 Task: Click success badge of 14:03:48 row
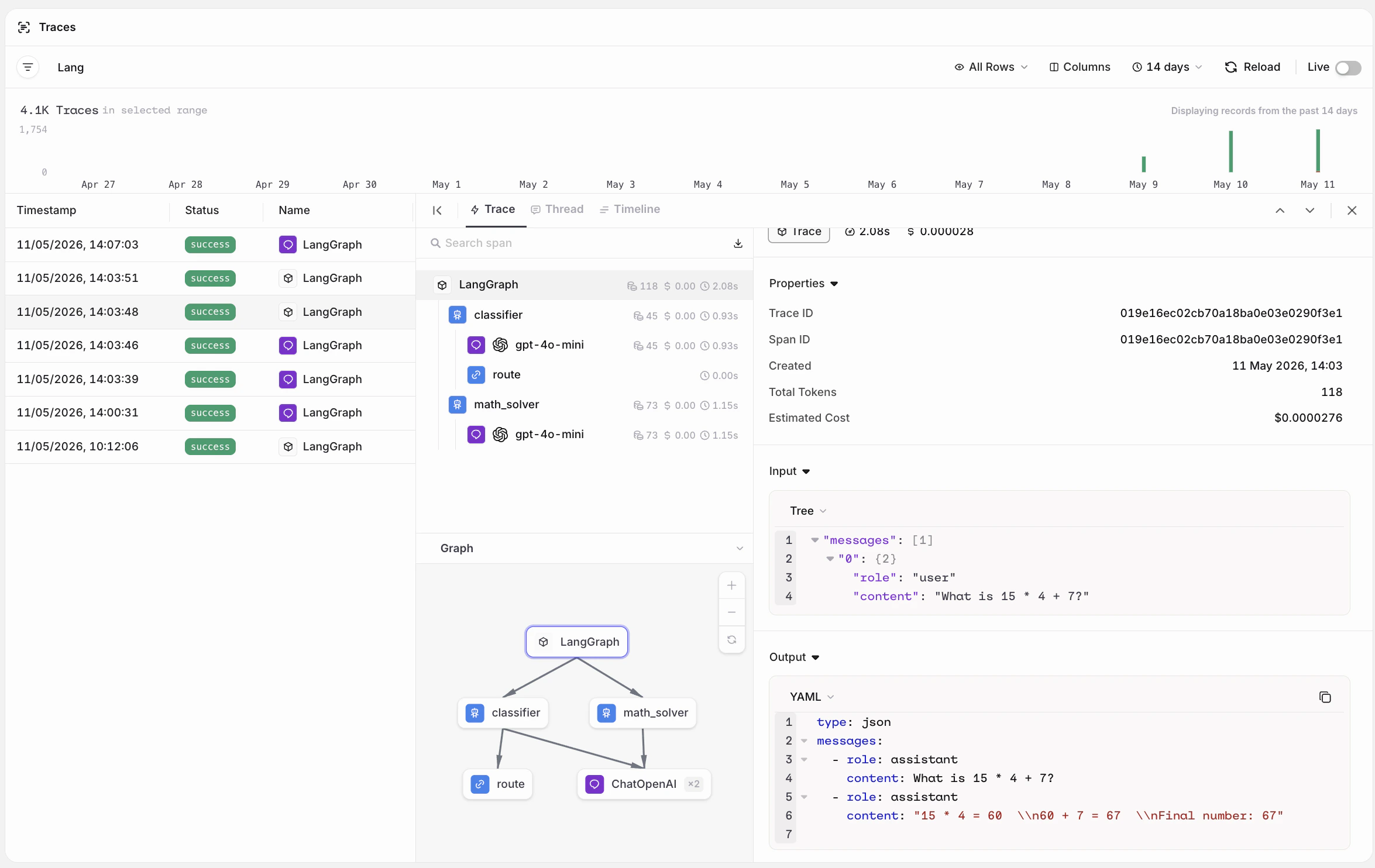[210, 312]
